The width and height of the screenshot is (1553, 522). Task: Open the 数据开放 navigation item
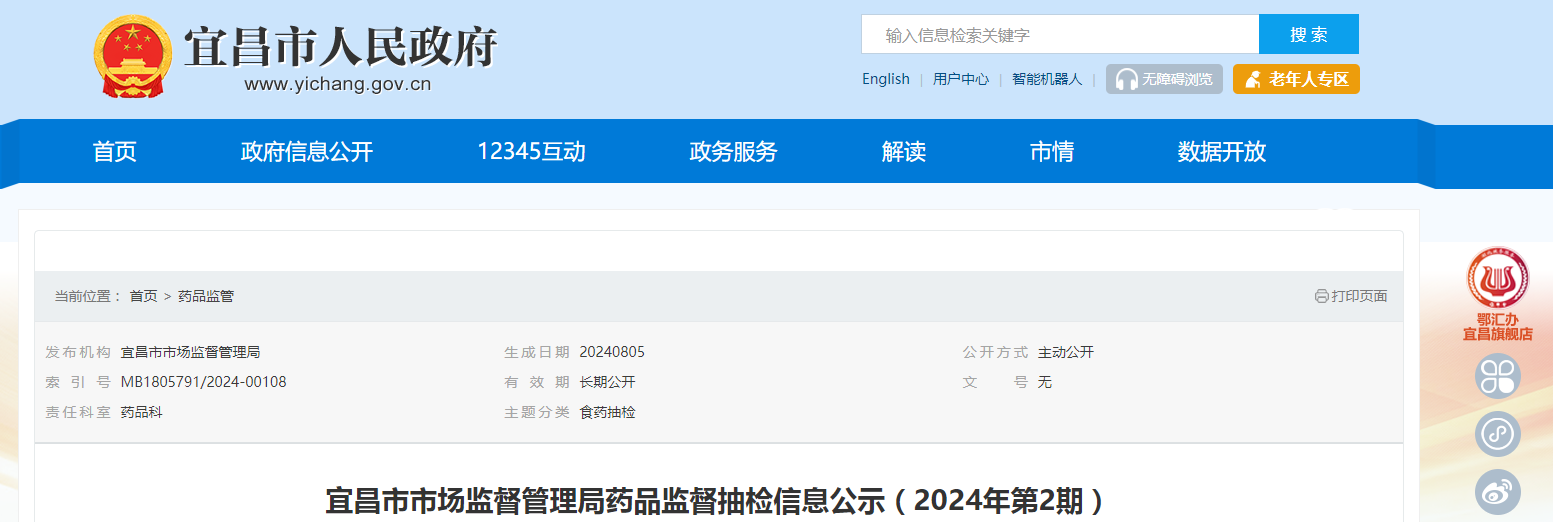[x=1221, y=152]
